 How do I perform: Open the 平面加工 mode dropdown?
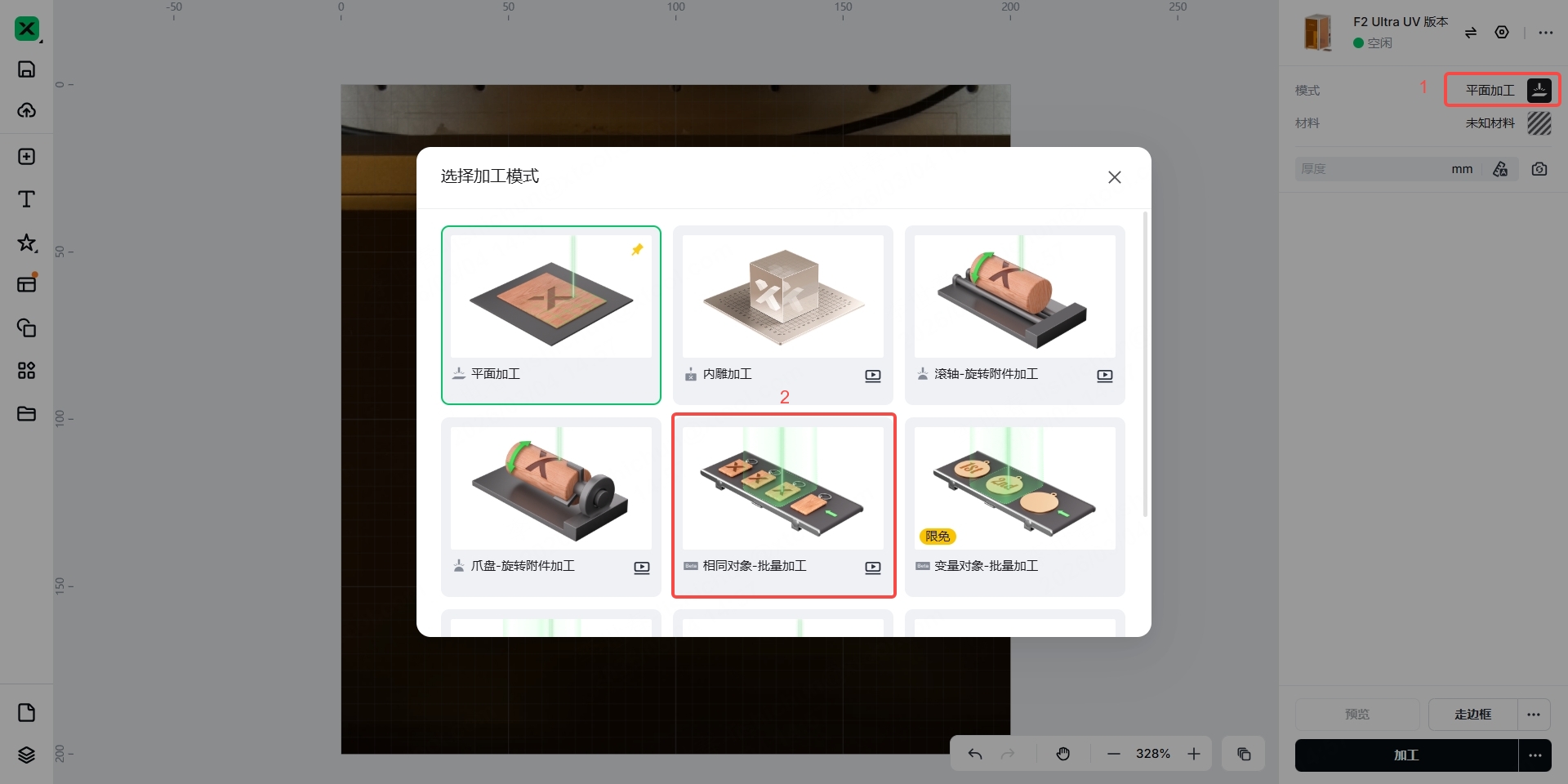tap(1503, 90)
